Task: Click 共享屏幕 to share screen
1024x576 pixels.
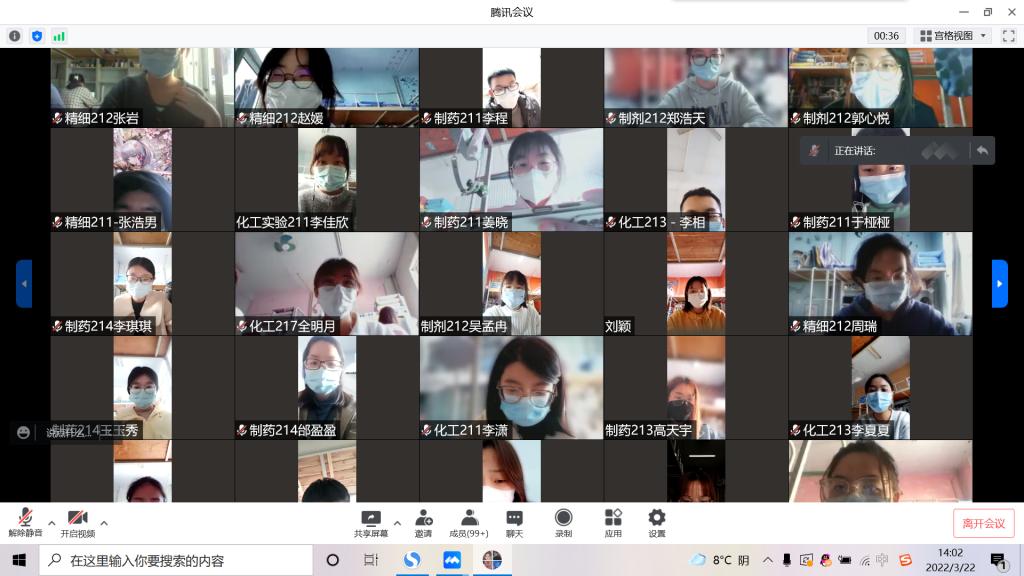Action: click(x=371, y=522)
